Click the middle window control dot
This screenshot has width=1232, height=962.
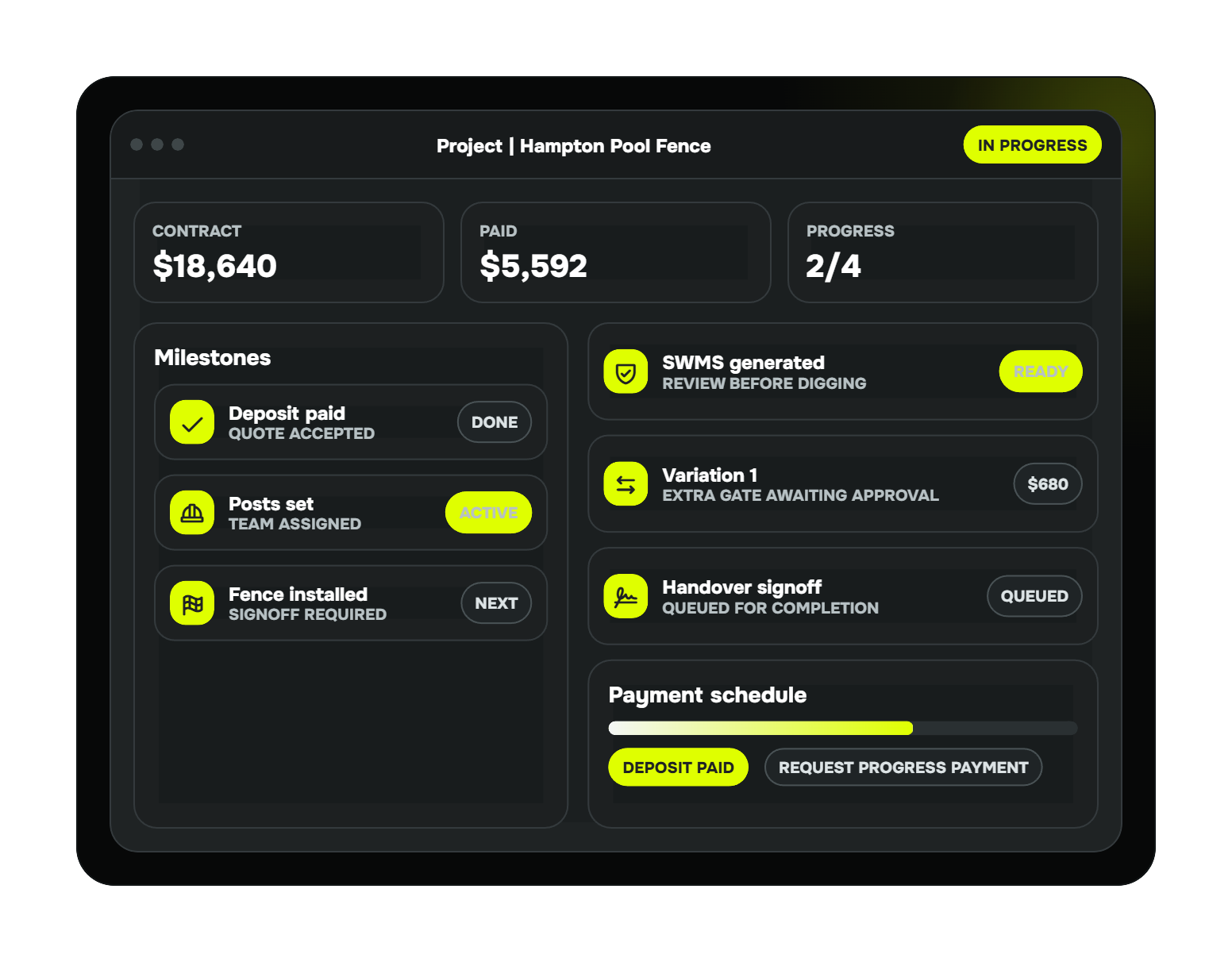157,144
